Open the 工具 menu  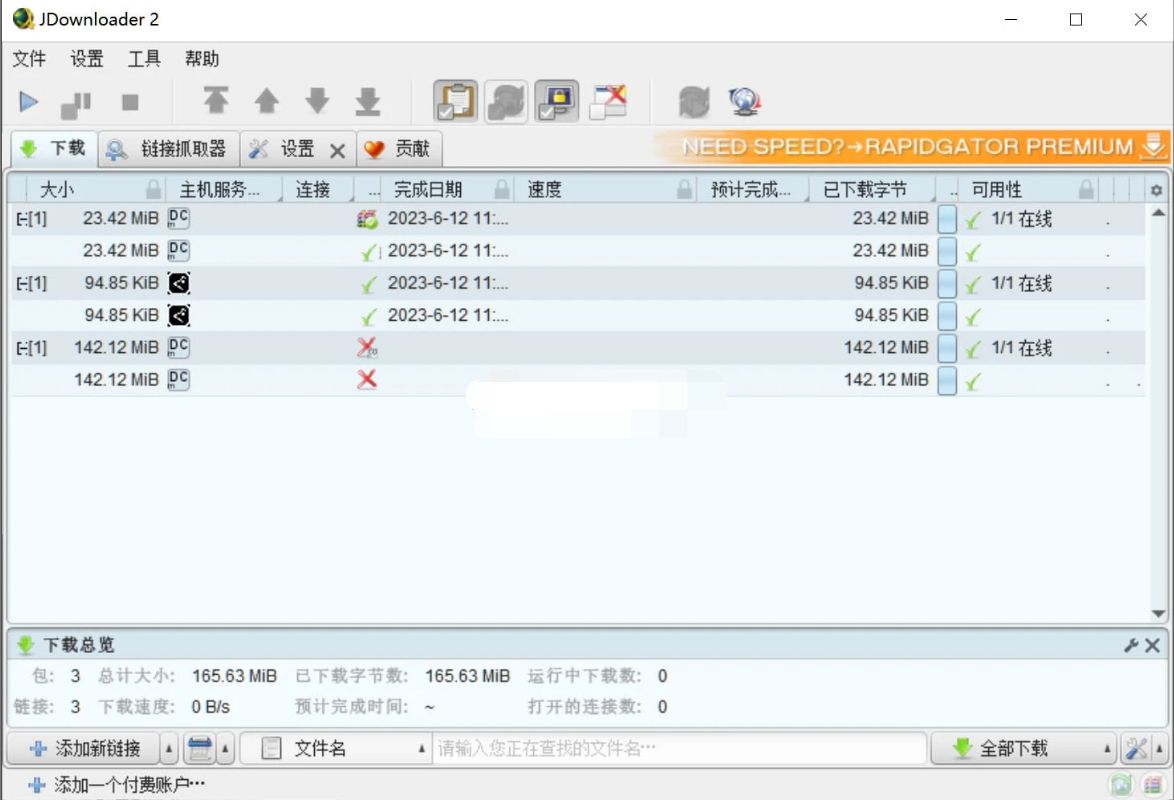(143, 59)
